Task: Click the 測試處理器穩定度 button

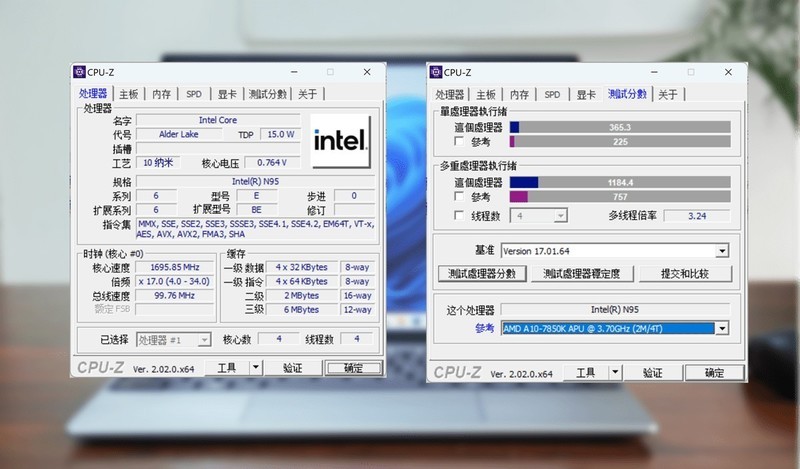Action: [582, 274]
